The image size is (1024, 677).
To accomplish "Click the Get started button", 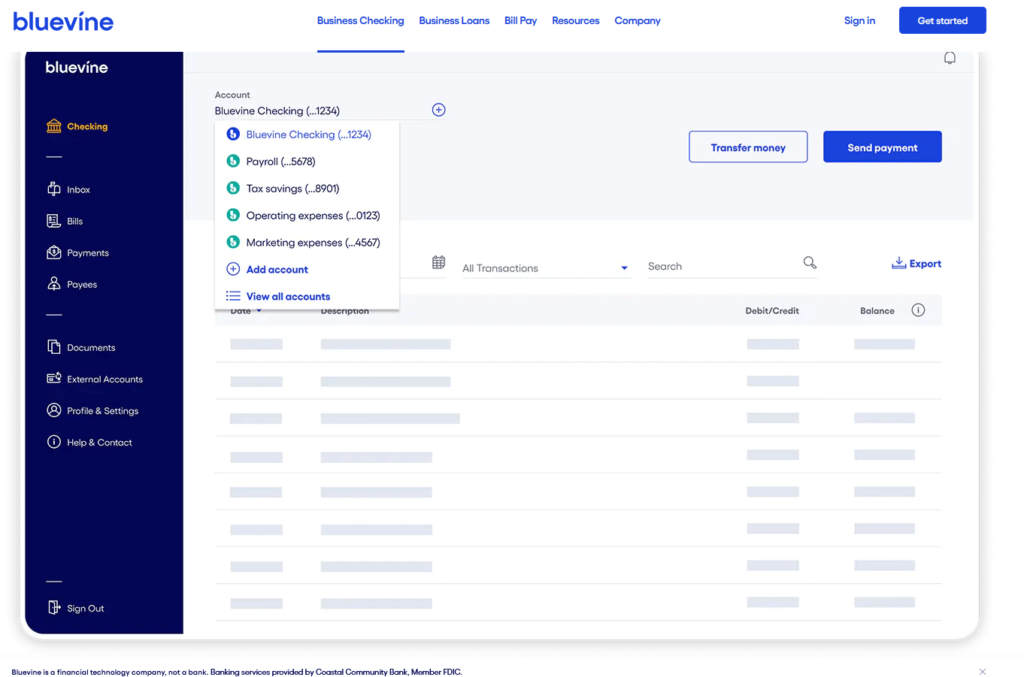I will click(x=942, y=20).
